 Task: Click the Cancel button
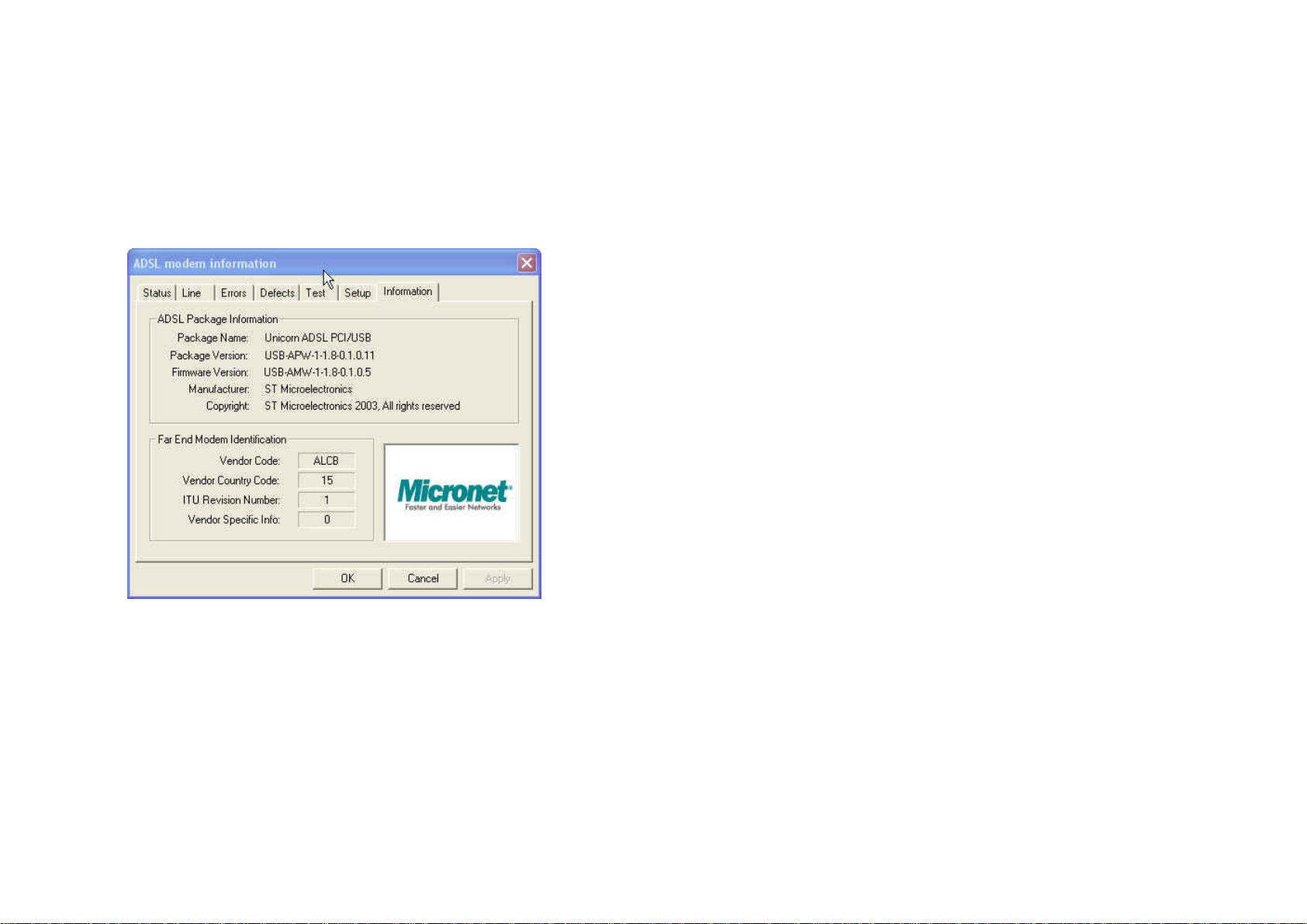pyautogui.click(x=423, y=579)
